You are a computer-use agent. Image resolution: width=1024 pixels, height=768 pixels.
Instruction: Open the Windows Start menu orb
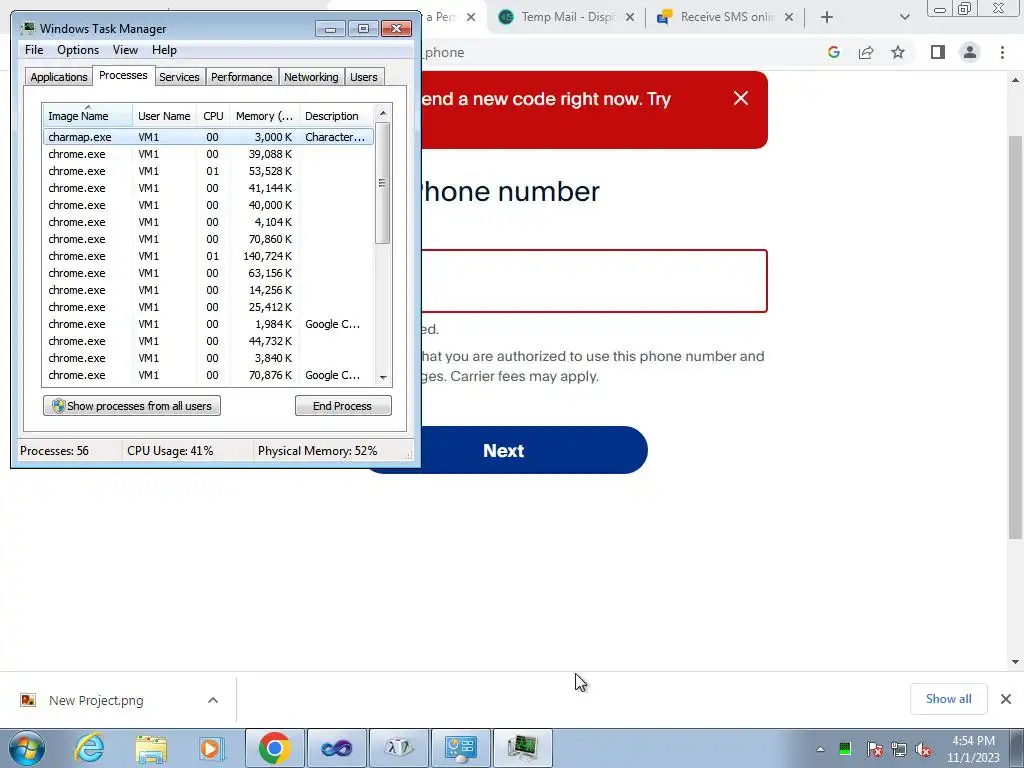pyautogui.click(x=27, y=748)
